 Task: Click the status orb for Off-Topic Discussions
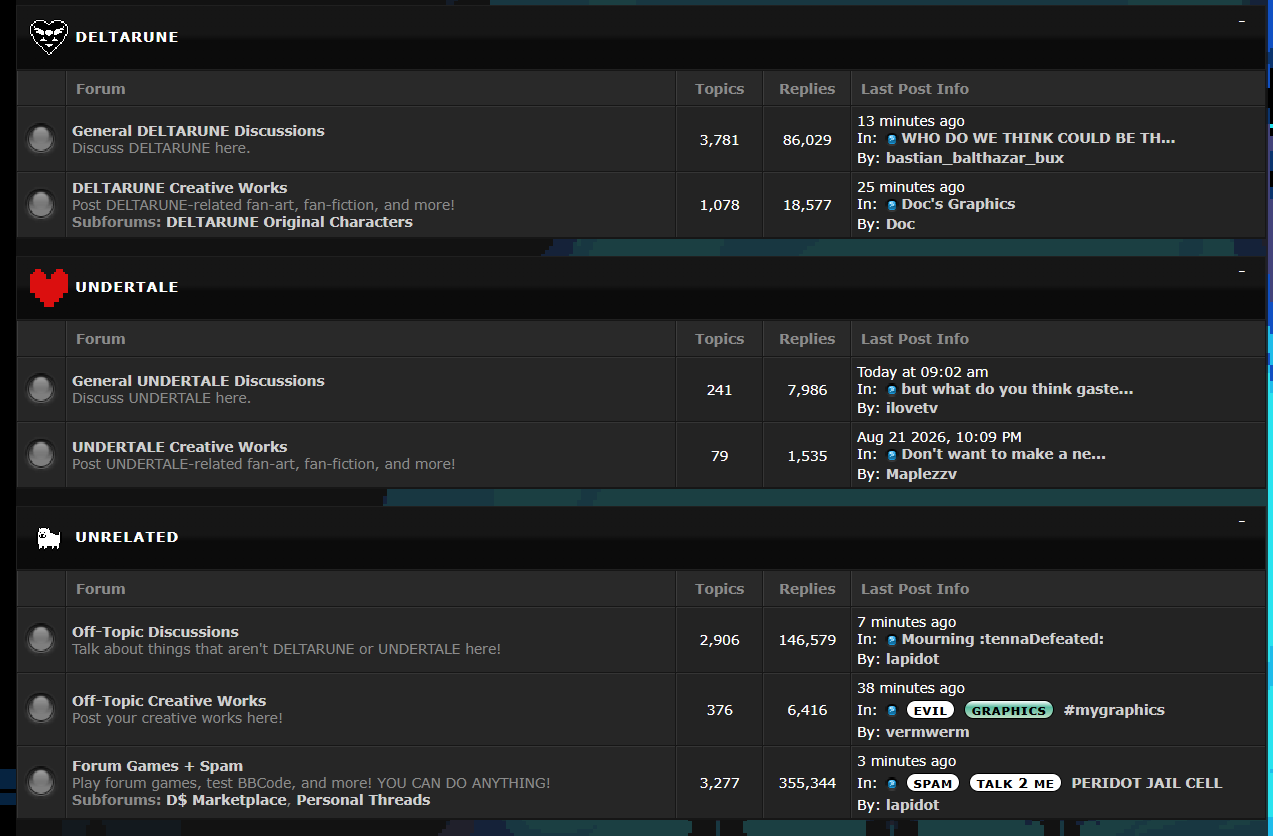(x=41, y=639)
